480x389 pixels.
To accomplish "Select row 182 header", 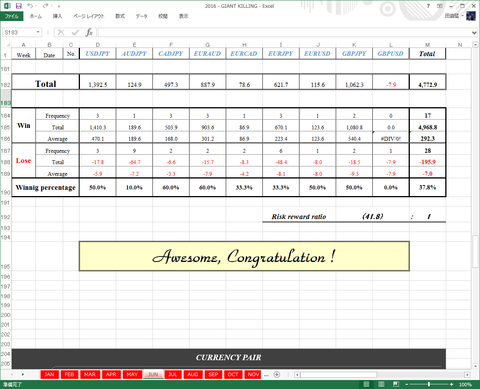I will point(6,82).
